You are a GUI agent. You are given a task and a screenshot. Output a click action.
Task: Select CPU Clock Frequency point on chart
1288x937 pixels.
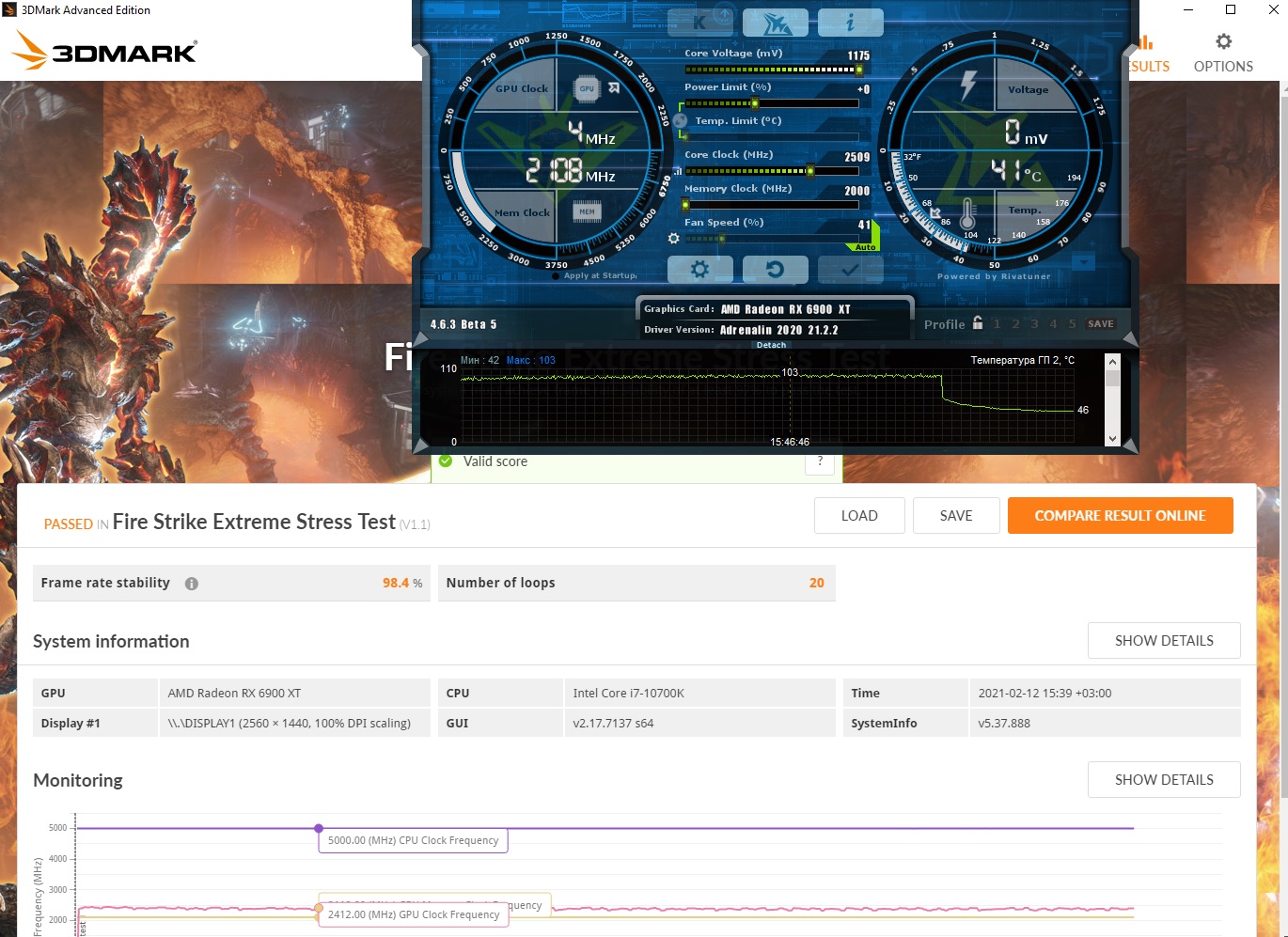tap(319, 828)
